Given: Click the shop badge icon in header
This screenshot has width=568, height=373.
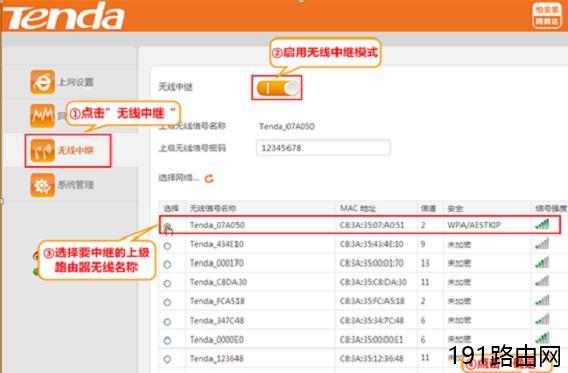Looking at the screenshot, I should coord(547,15).
